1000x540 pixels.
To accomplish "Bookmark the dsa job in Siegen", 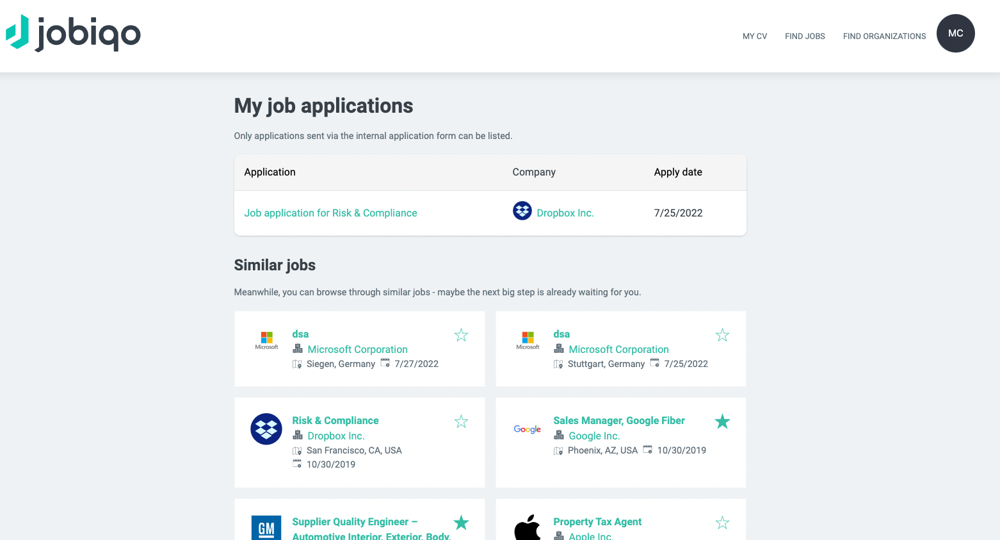I will [x=461, y=335].
